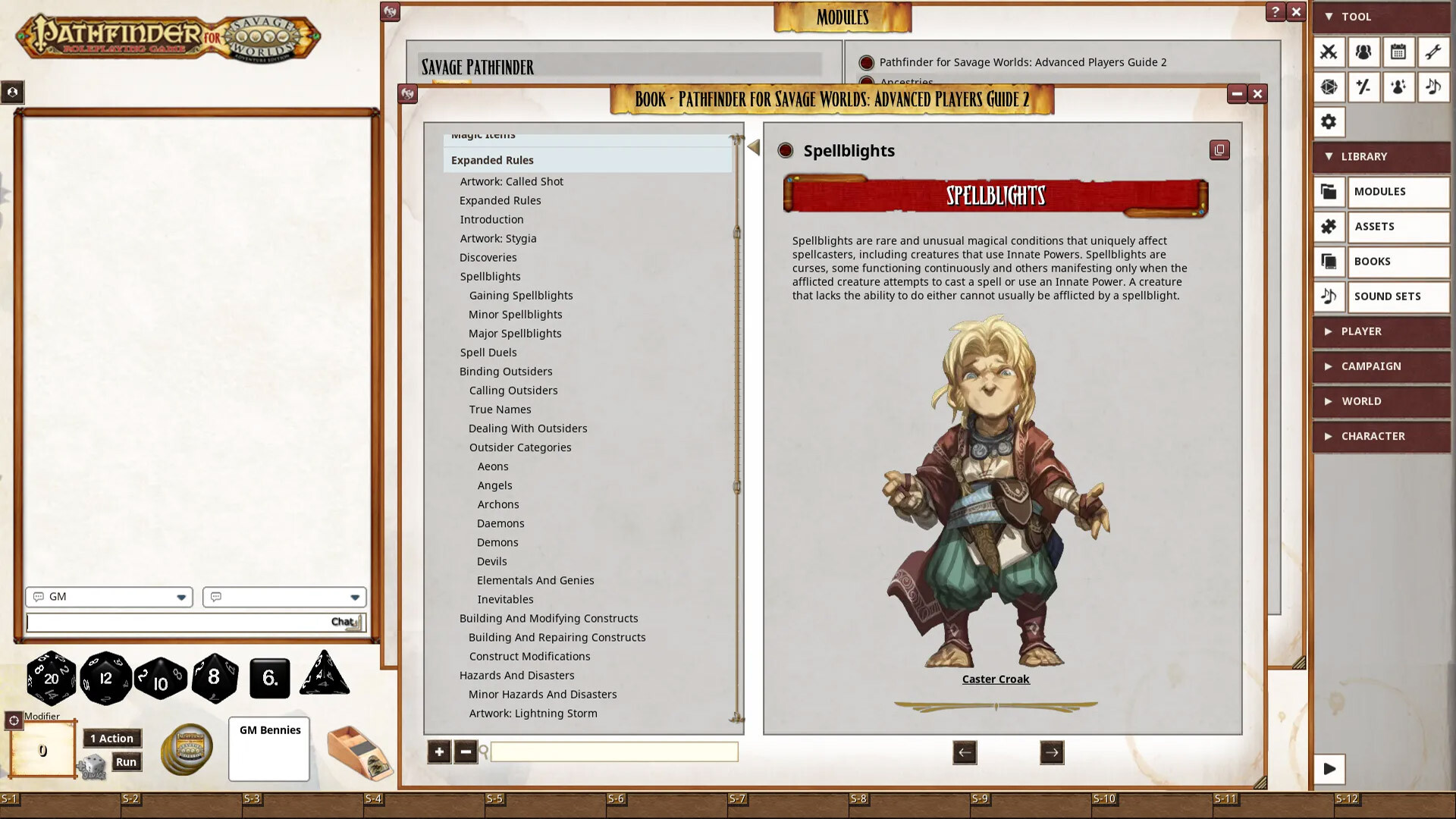1456x819 pixels.
Task: Open the Caster Croak link
Action: pos(996,679)
